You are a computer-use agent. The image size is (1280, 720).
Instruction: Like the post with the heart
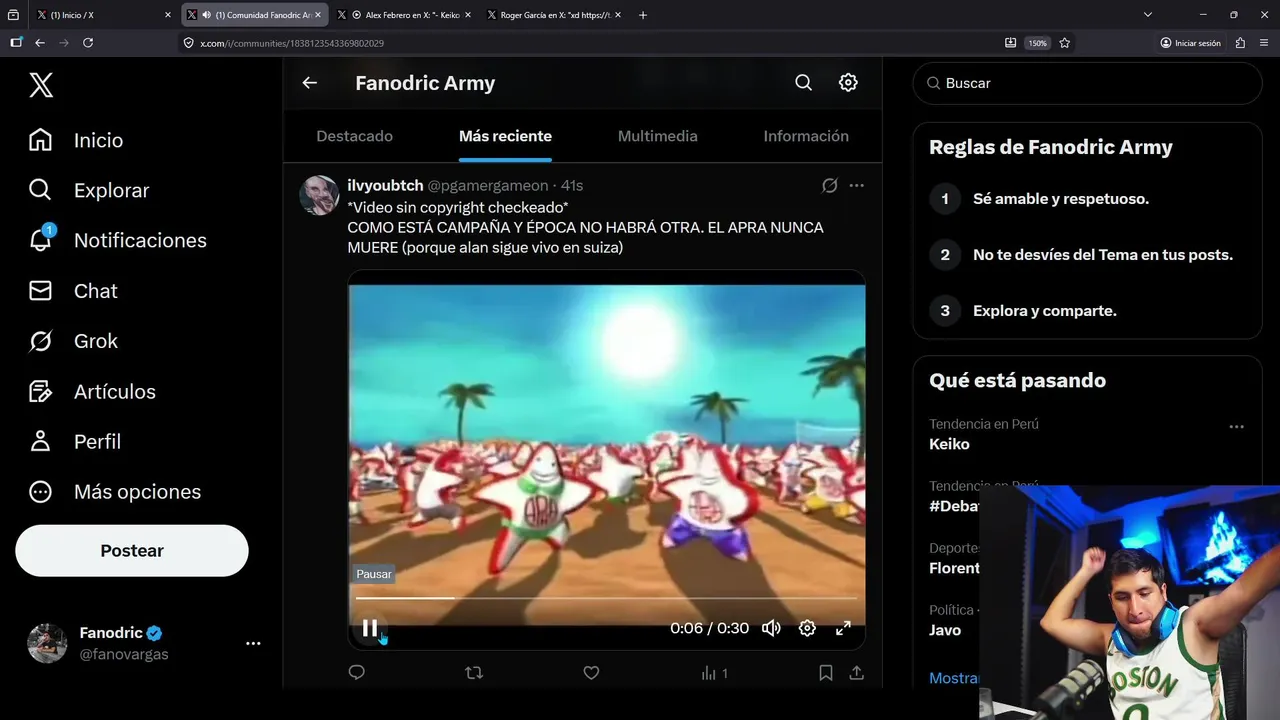pos(591,673)
